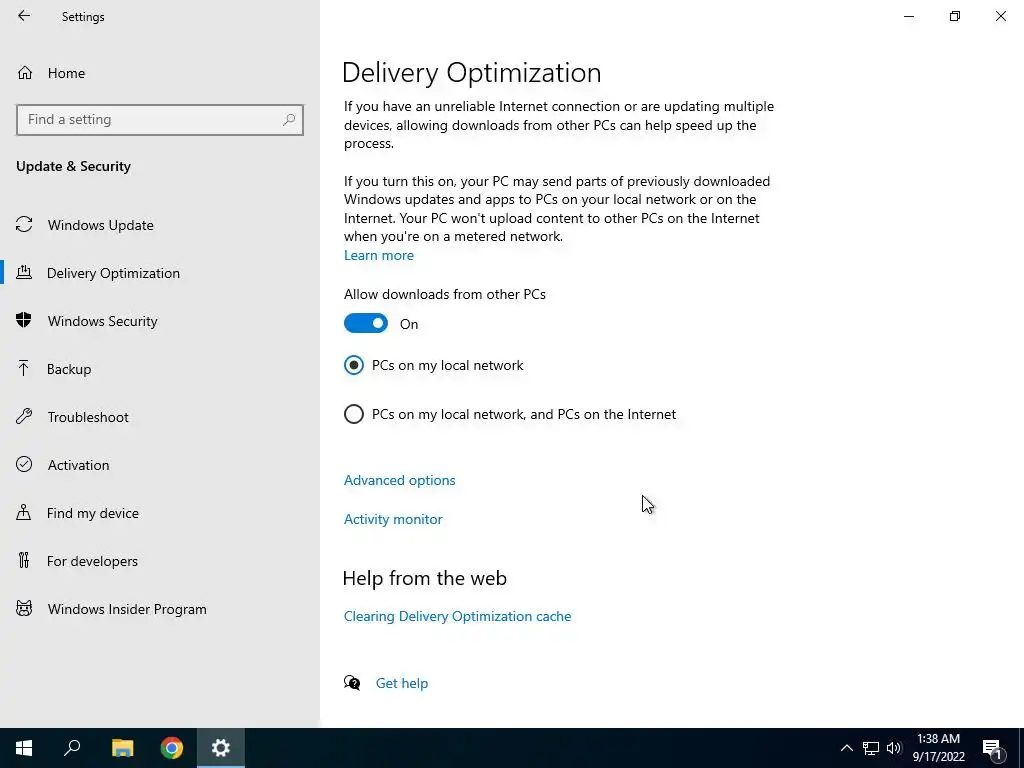Viewport: 1024px width, 768px height.
Task: Open the notification action center icon
Action: tap(993, 749)
